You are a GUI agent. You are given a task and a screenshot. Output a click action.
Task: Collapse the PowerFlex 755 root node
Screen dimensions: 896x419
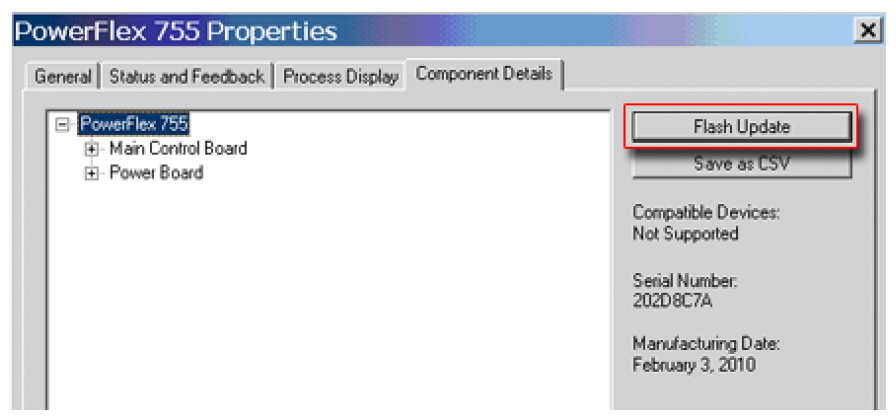(x=64, y=125)
